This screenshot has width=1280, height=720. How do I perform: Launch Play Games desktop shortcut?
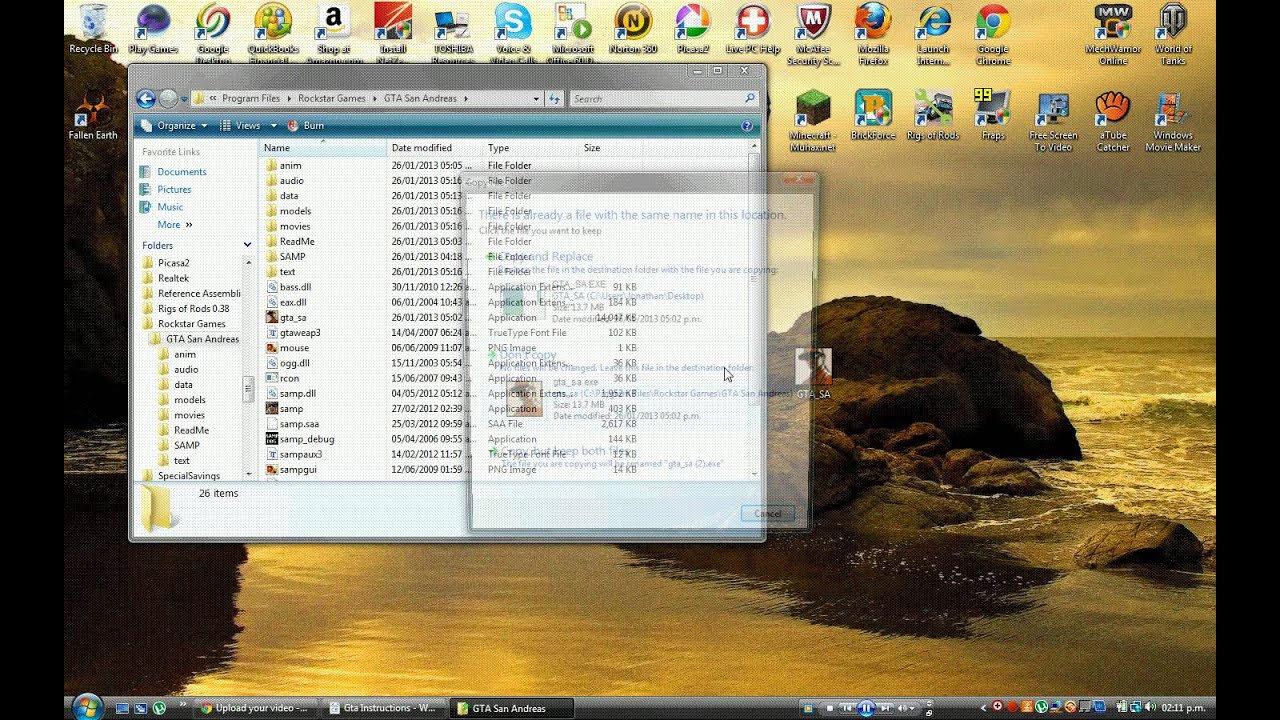[153, 30]
